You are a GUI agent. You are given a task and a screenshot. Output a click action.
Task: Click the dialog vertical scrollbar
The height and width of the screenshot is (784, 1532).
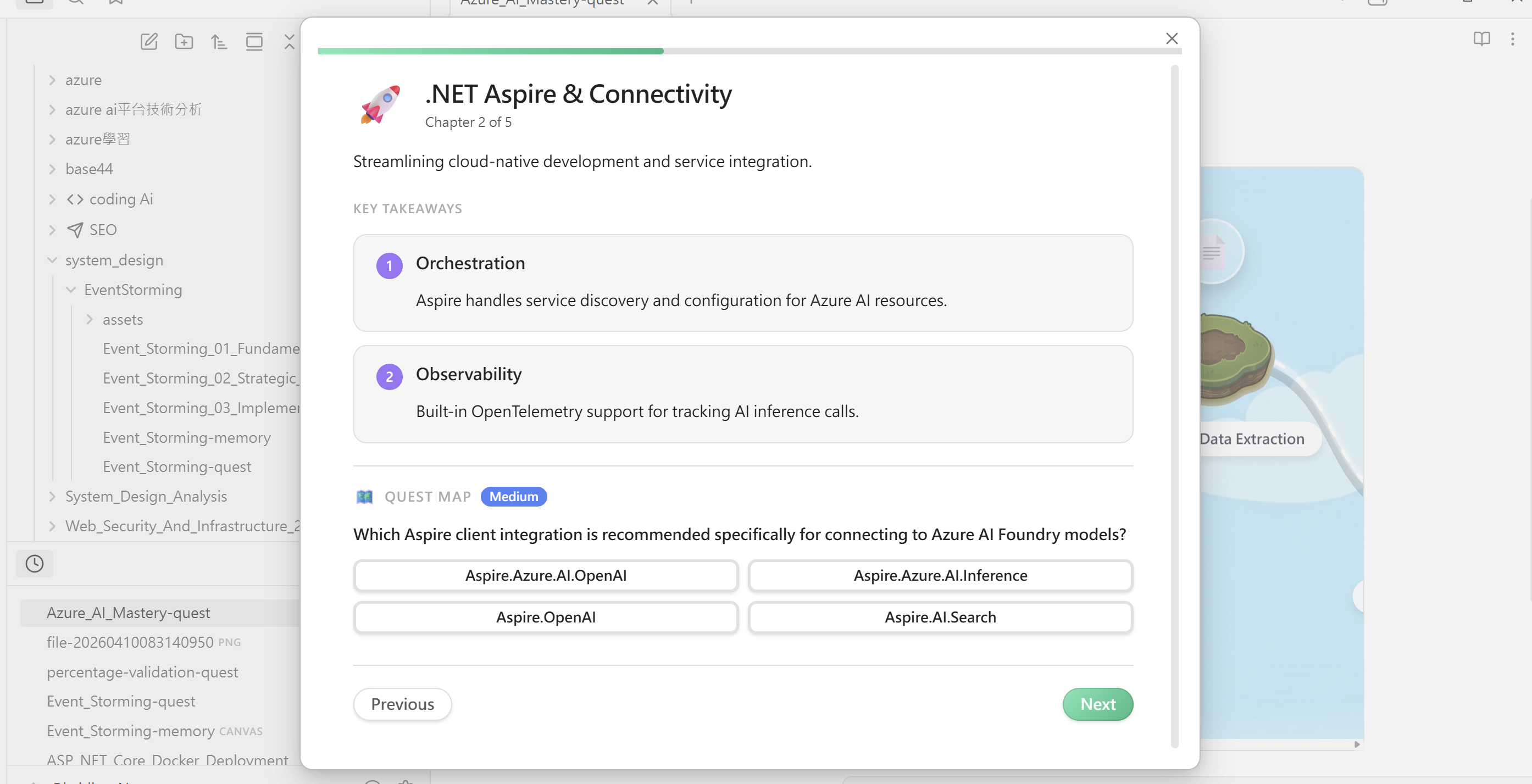(x=1175, y=406)
